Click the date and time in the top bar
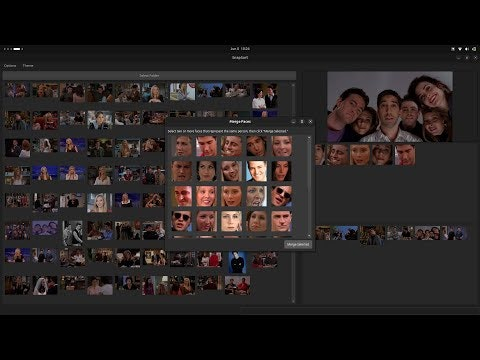Screen dimensions: 480x360 click(x=240, y=49)
